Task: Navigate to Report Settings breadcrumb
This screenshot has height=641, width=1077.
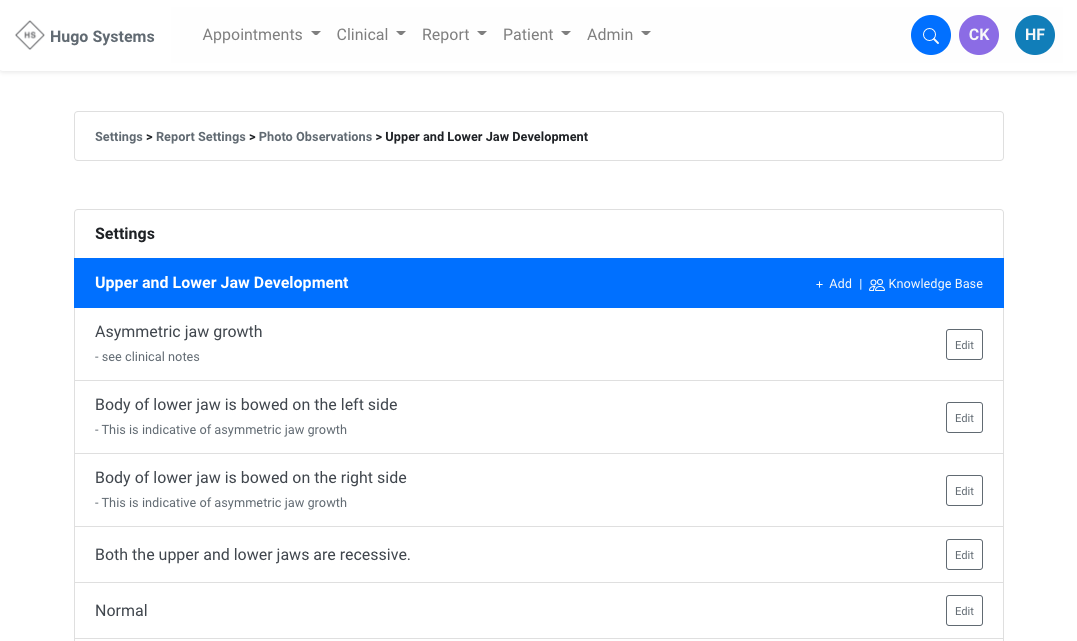Action: click(200, 137)
